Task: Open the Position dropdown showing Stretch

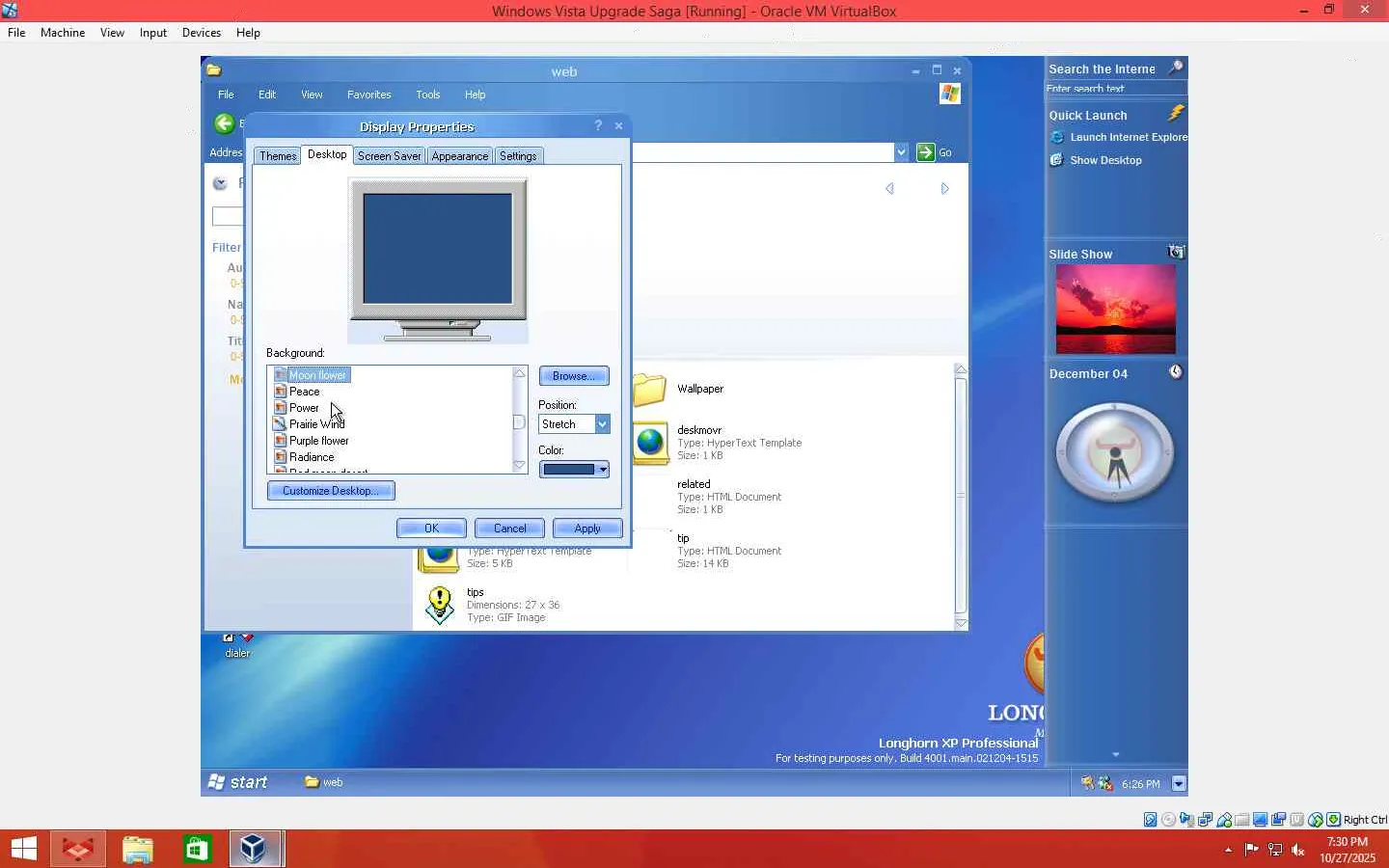Action: (x=602, y=424)
